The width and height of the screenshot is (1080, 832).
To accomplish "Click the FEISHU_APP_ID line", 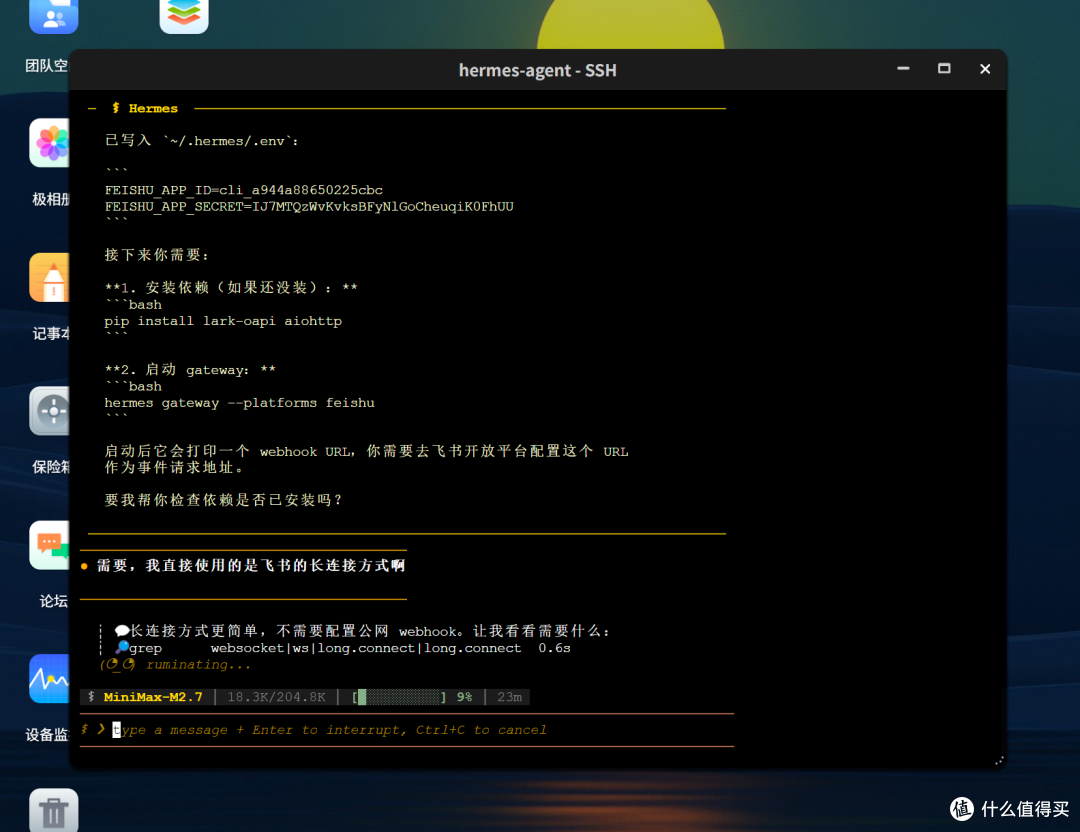I will (x=243, y=190).
